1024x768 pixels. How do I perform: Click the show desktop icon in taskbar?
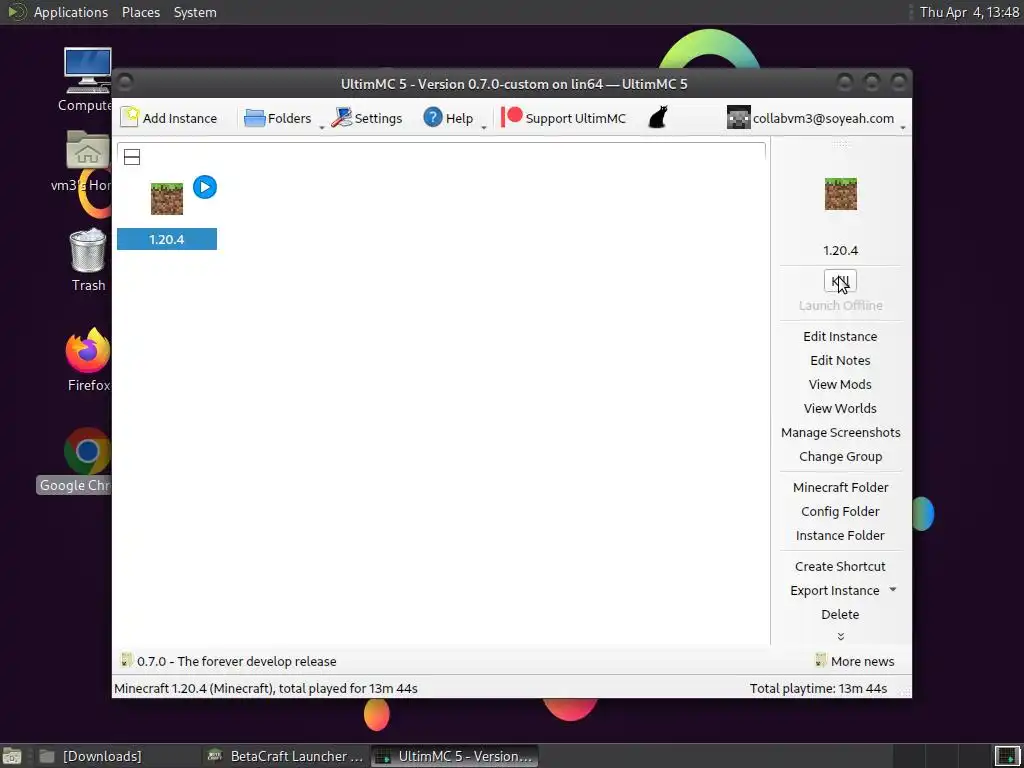12,756
